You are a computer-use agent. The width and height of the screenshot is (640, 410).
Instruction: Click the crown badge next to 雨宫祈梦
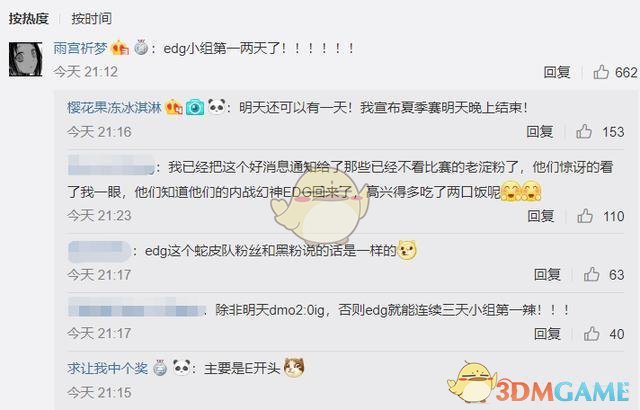tap(120, 48)
